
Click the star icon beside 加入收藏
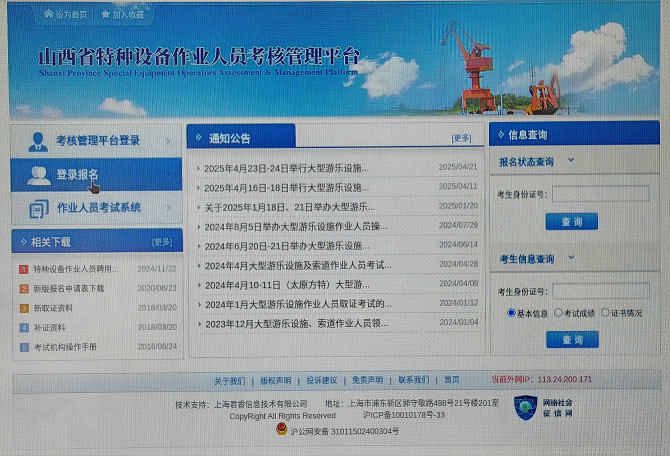click(x=105, y=15)
